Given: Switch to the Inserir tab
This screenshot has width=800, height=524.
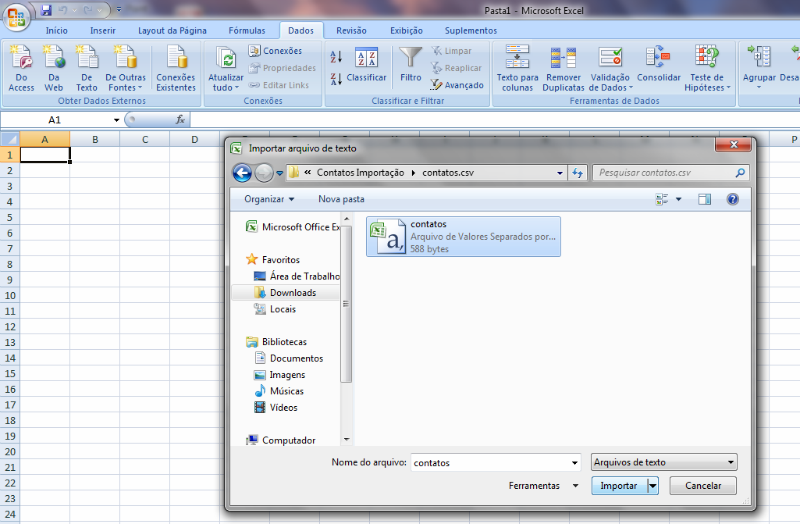Looking at the screenshot, I should coord(103,31).
